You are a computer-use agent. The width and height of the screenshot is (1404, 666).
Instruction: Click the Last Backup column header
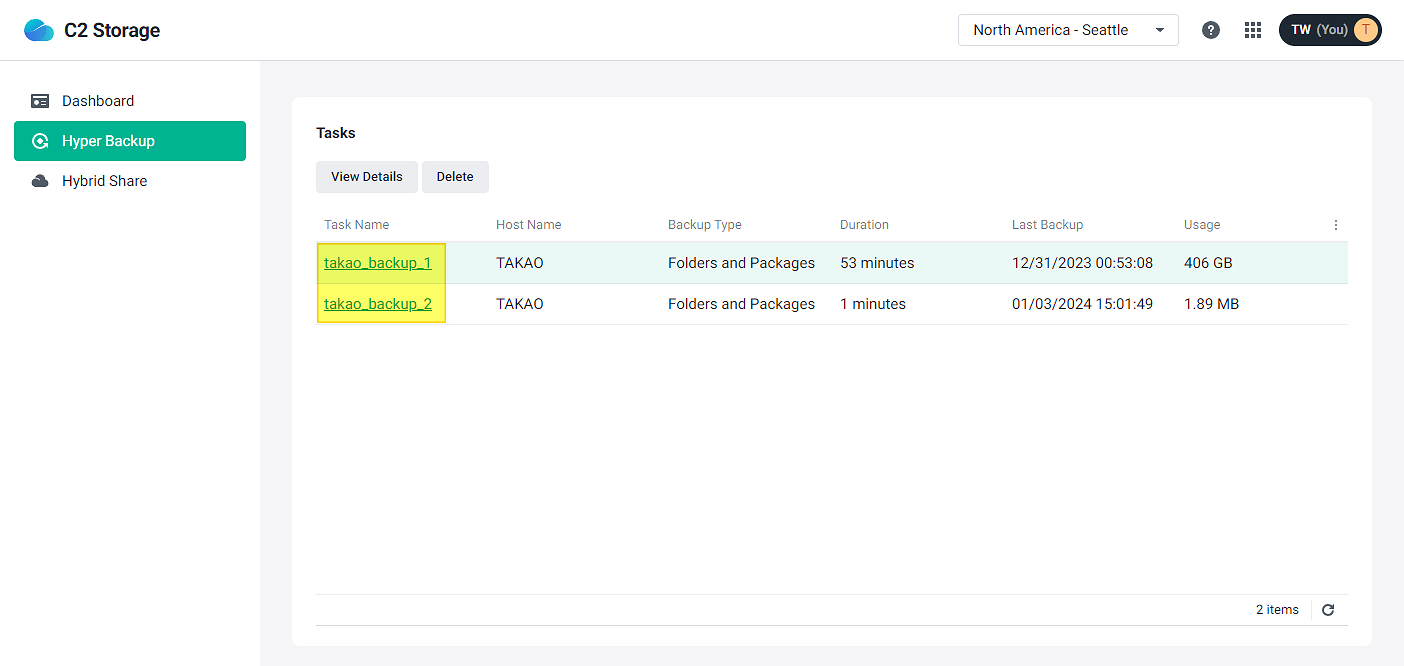coord(1047,224)
